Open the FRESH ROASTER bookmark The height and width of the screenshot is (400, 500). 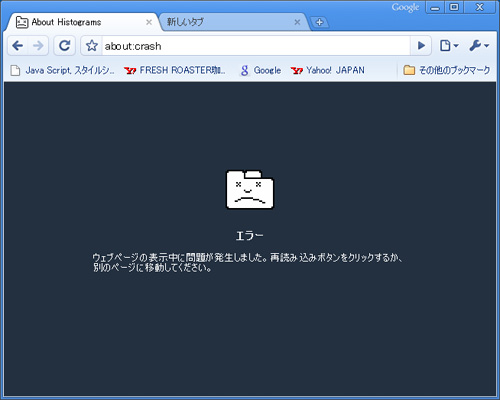(175, 70)
